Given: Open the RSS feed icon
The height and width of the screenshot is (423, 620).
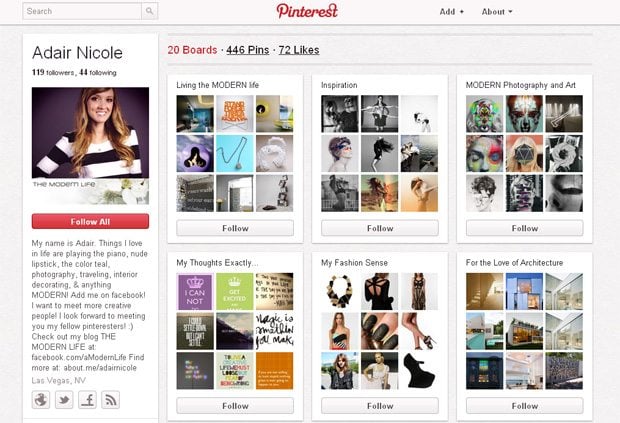Looking at the screenshot, I should tap(111, 400).
